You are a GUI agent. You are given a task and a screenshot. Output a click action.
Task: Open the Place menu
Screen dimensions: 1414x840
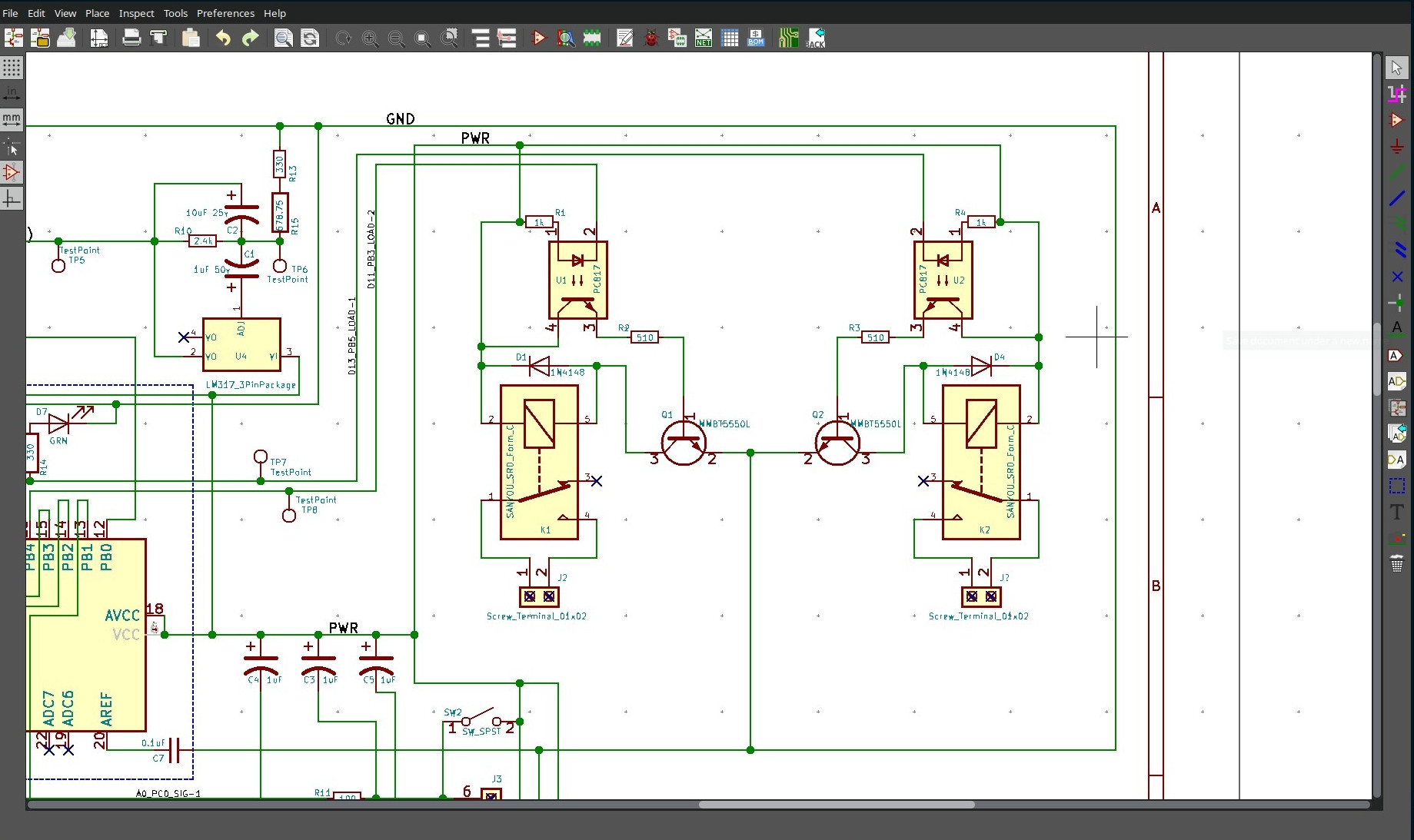[98, 13]
